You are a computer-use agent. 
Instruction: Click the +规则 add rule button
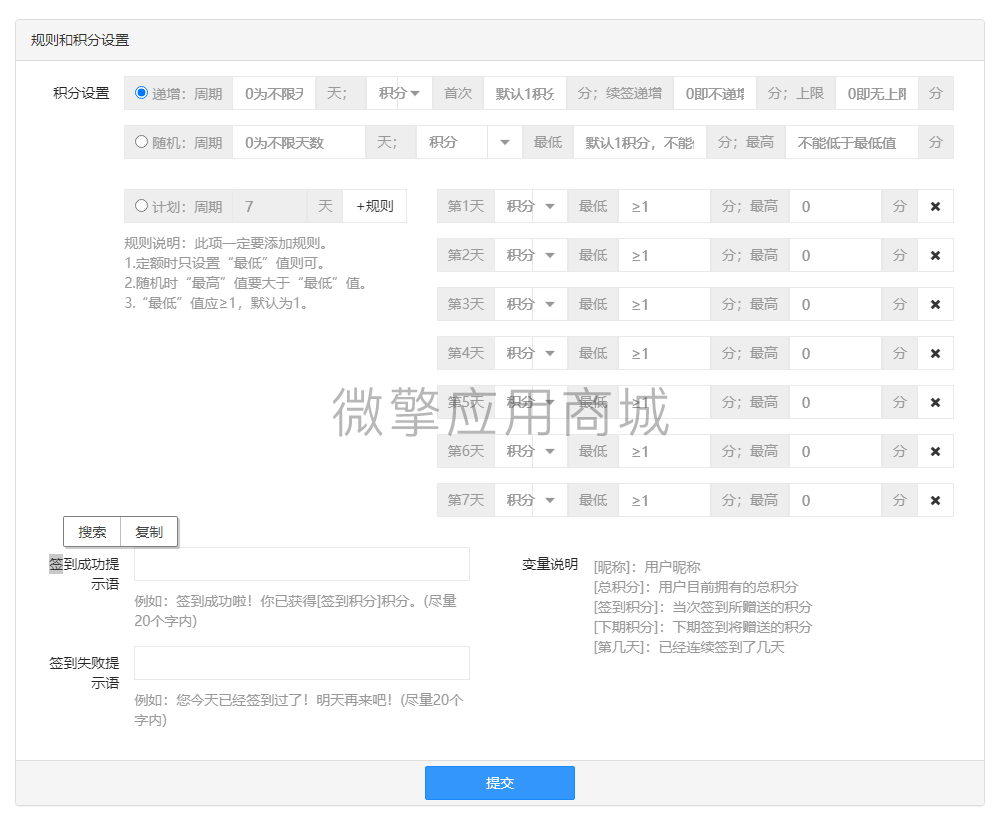point(374,207)
